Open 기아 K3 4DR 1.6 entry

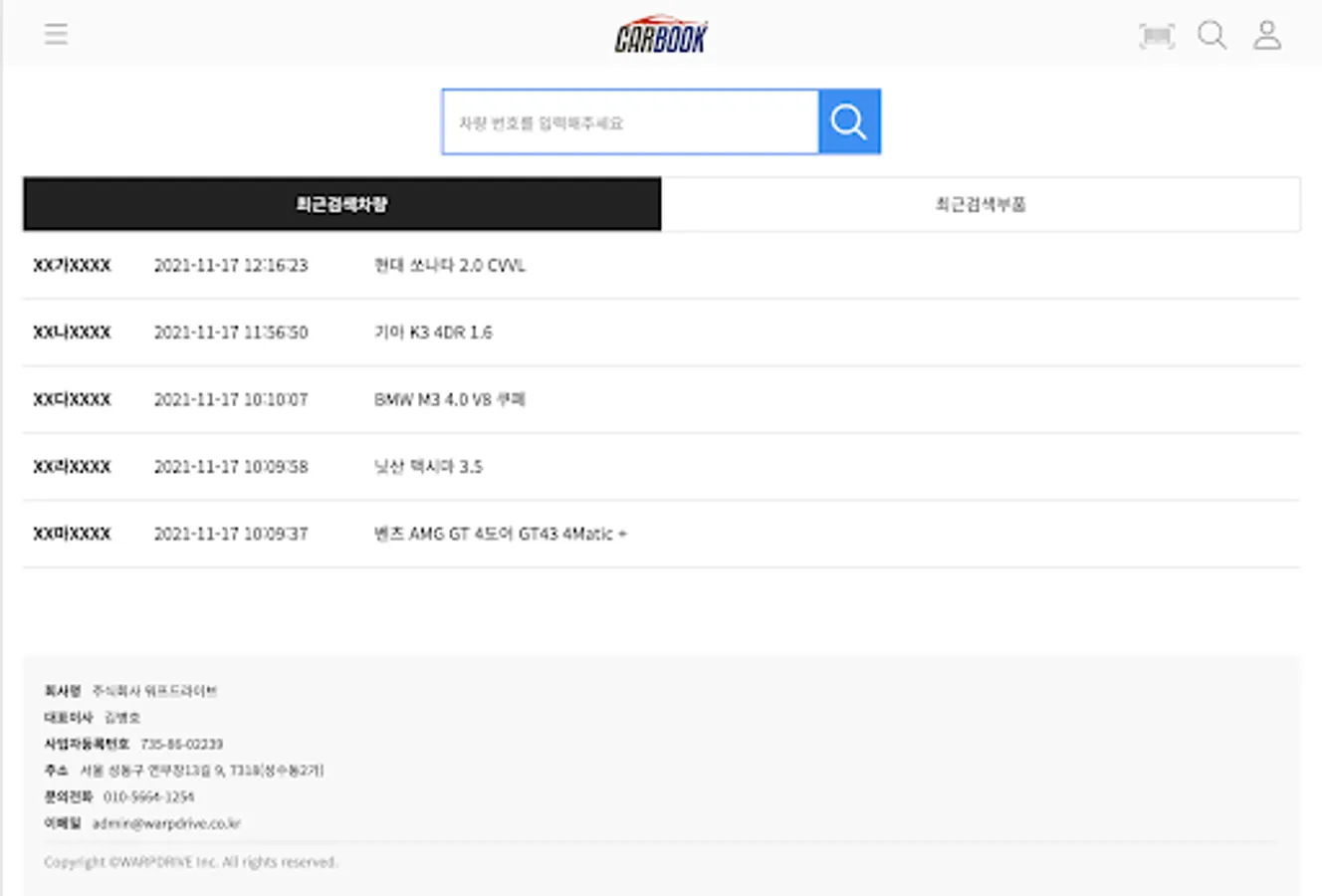pos(433,333)
